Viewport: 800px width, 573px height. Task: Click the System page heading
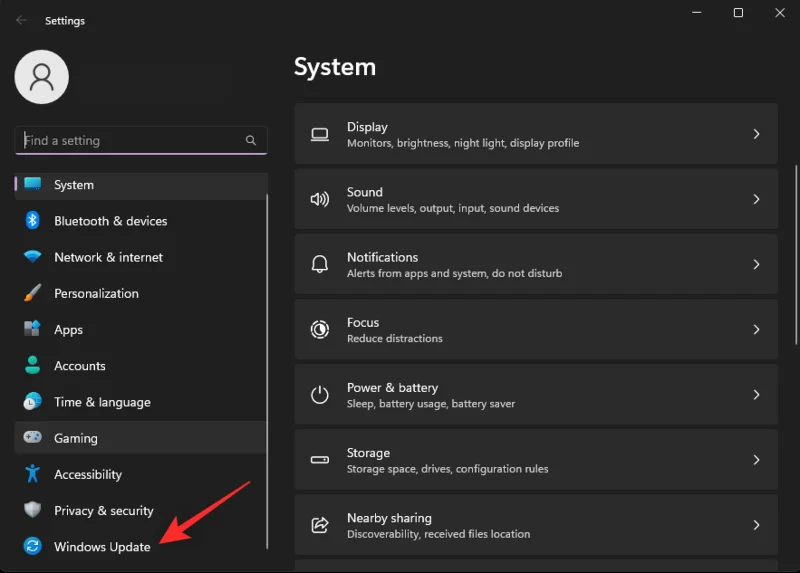tap(335, 67)
